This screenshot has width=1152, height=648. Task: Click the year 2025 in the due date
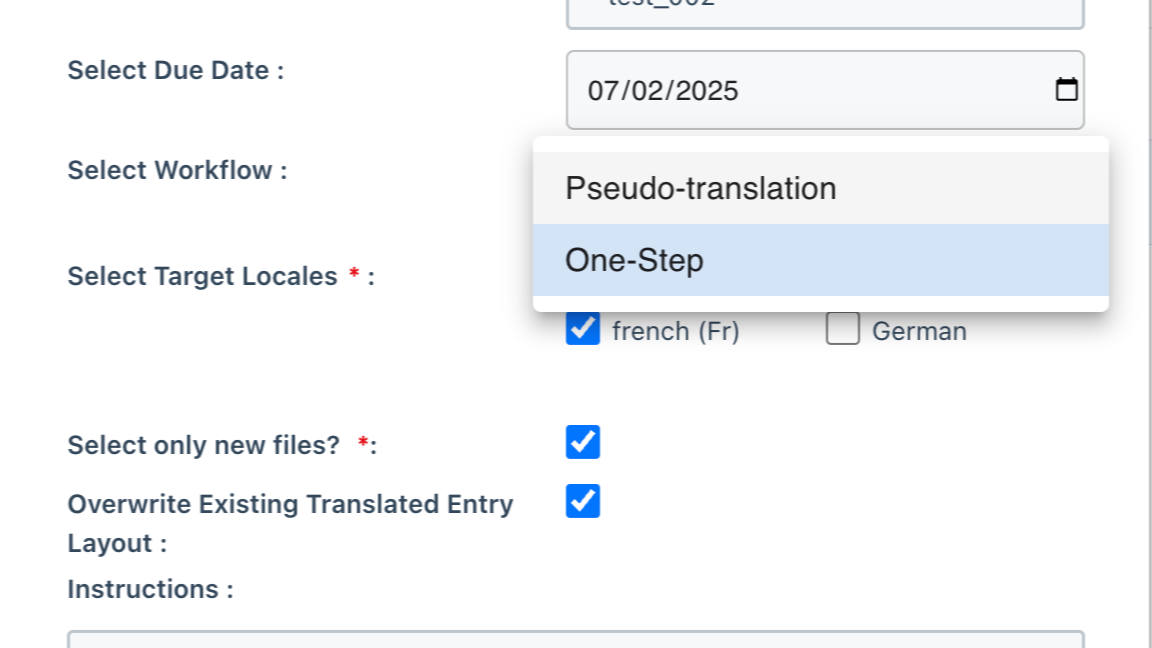coord(706,91)
